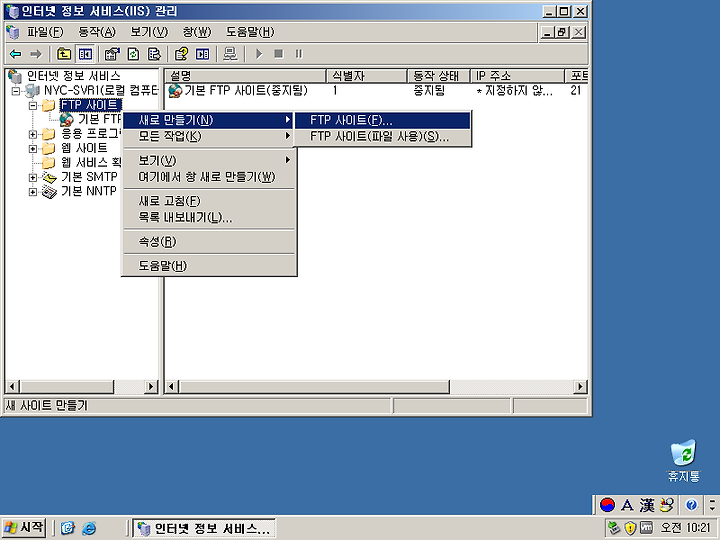Open 모든 작업(K) submenu

coord(208,136)
